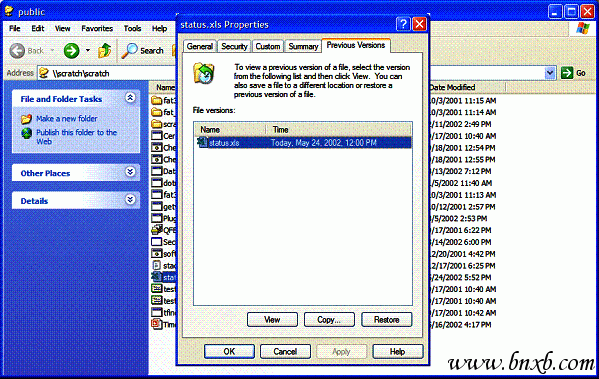
Task: Maximize the public Explorer window
Action: (571, 11)
